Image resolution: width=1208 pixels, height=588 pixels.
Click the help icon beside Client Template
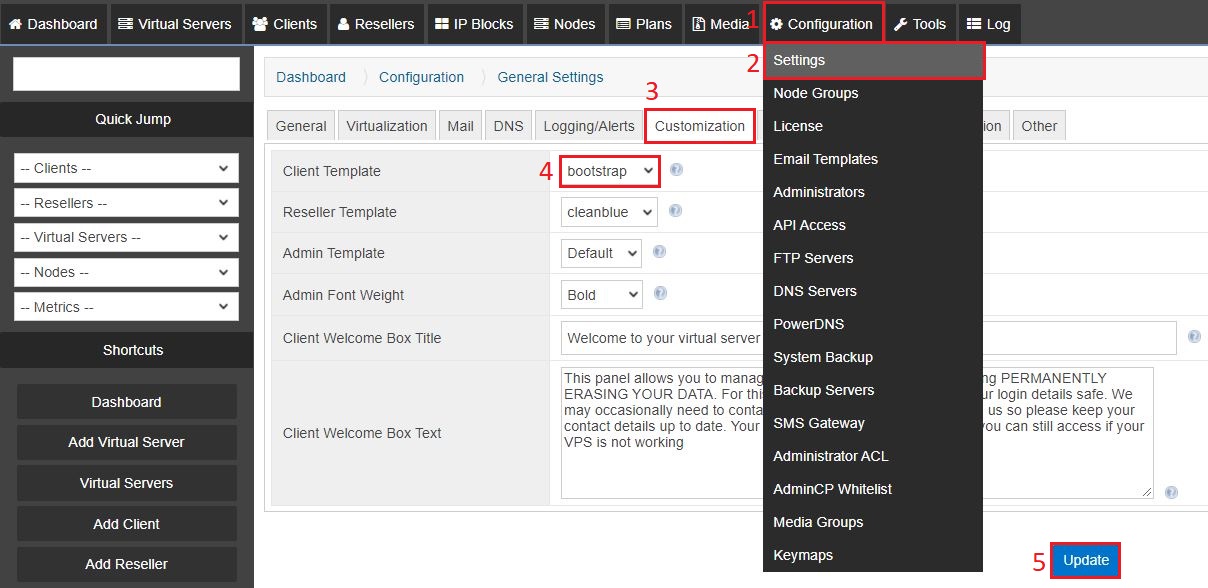677,170
